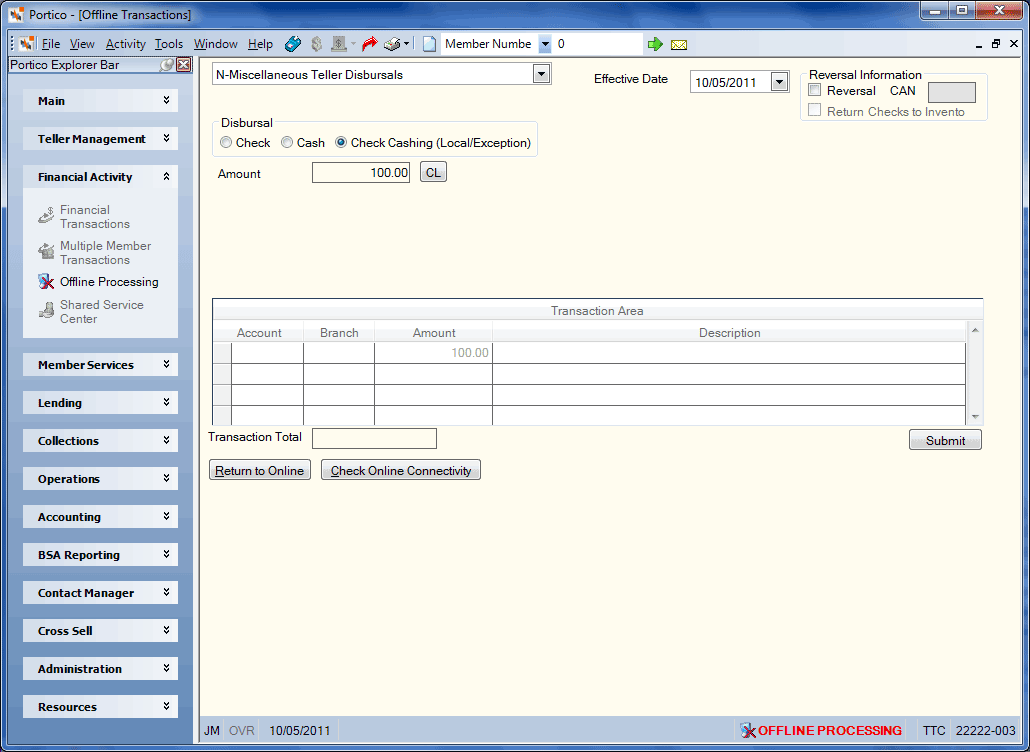The width and height of the screenshot is (1030, 752).
Task: Click the blue checkbook toolbar icon
Action: click(293, 44)
